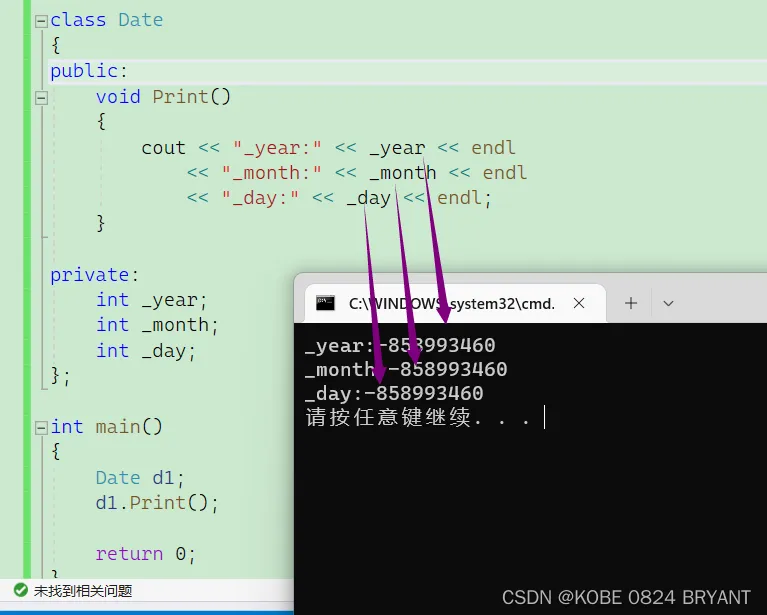
Task: Click the cmd icon on the terminal tab
Action: point(325,303)
